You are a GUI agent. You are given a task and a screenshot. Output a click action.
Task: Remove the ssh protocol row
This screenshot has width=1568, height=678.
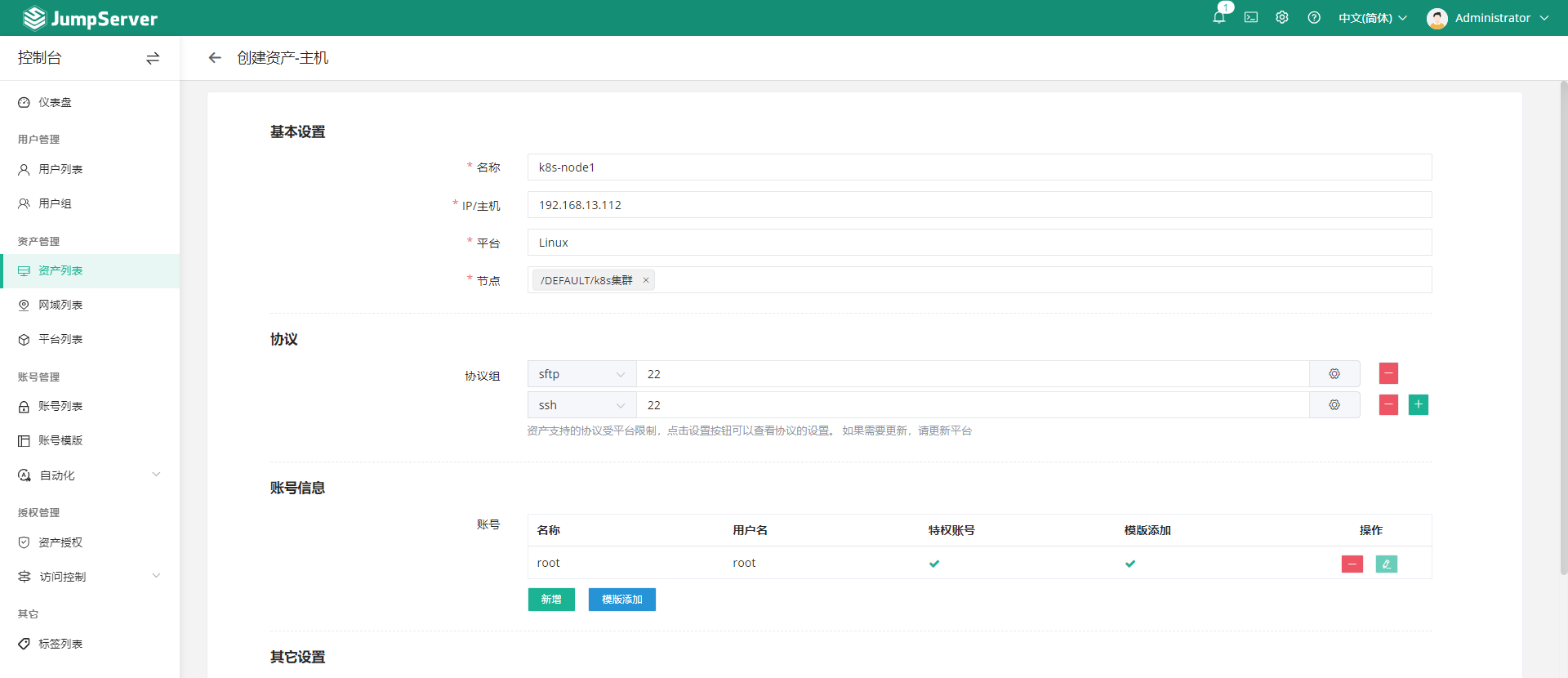click(x=1388, y=404)
